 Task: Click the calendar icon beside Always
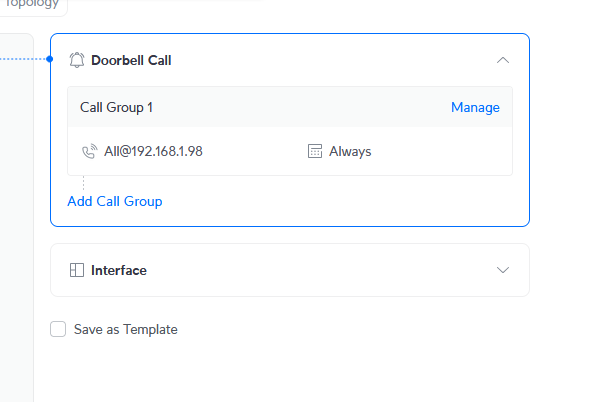(x=315, y=152)
